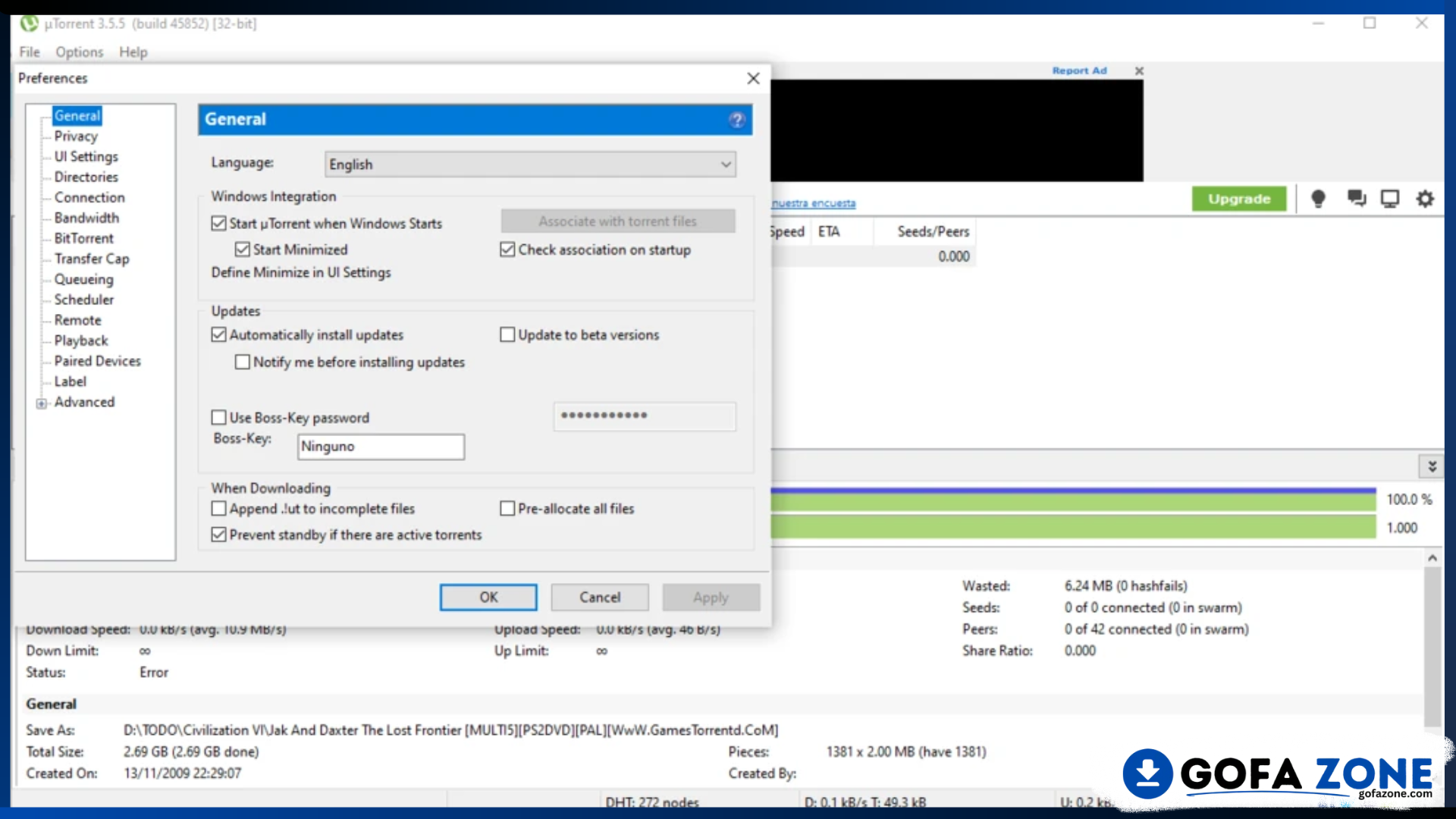Enable Use Boss-Key password
The height and width of the screenshot is (819, 1456).
pos(218,417)
